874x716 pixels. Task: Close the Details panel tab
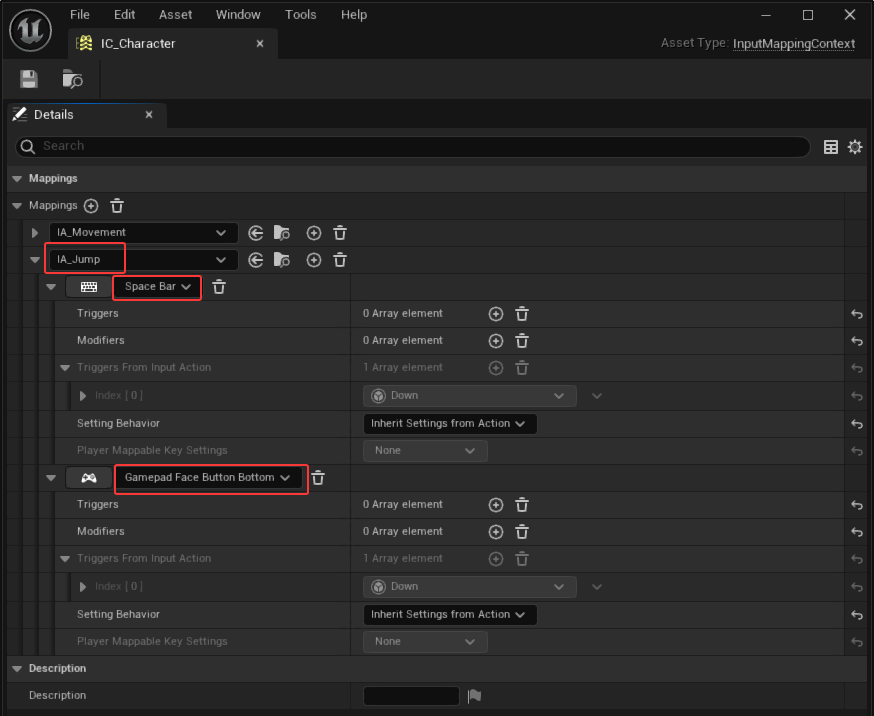point(149,115)
